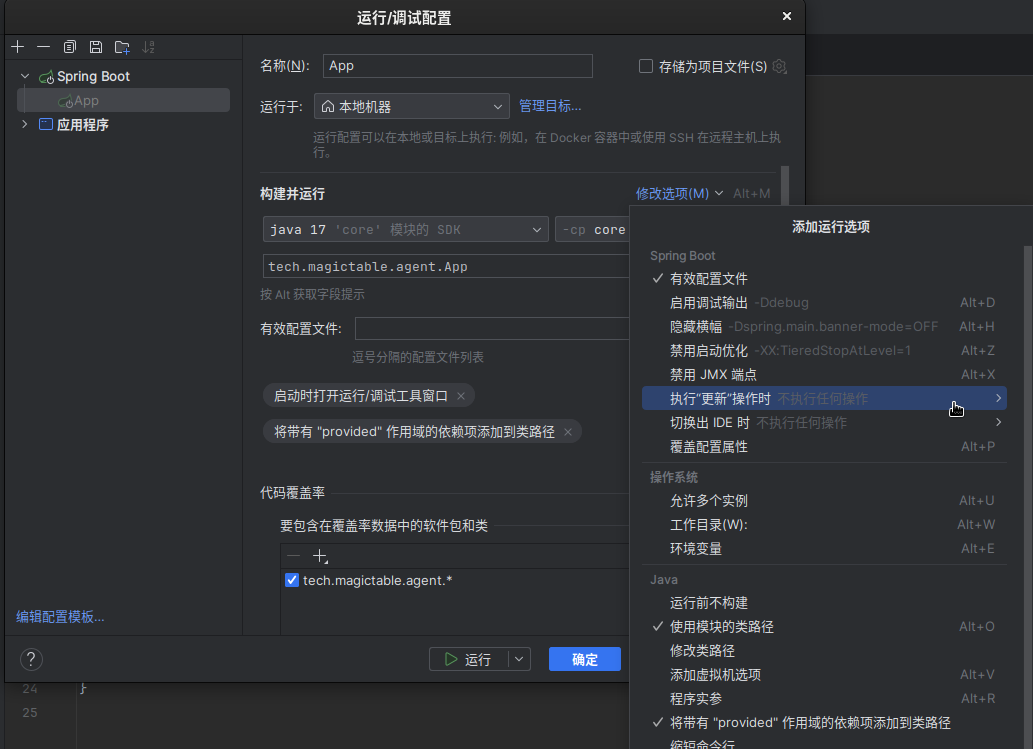Uncheck tech.magictable.agent.* coverage package
Screen dimensions: 1033x749
(x=292, y=580)
